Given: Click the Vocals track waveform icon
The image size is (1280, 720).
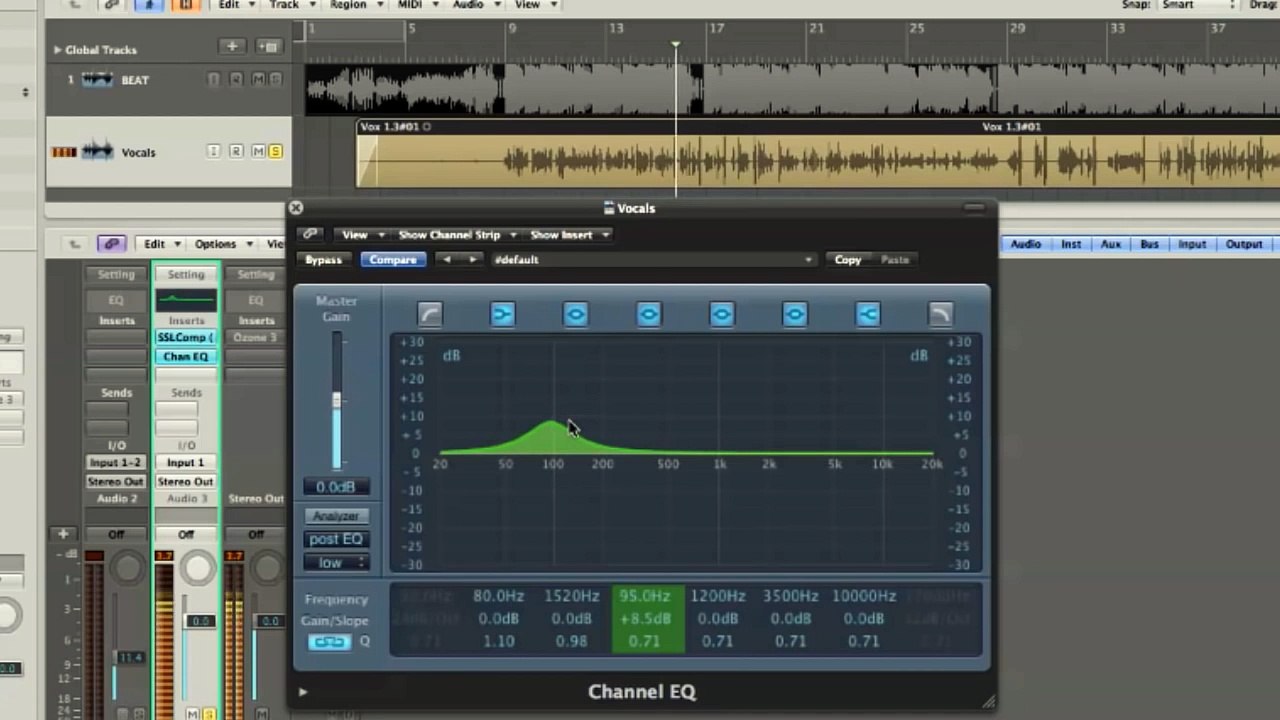Looking at the screenshot, I should tap(97, 152).
